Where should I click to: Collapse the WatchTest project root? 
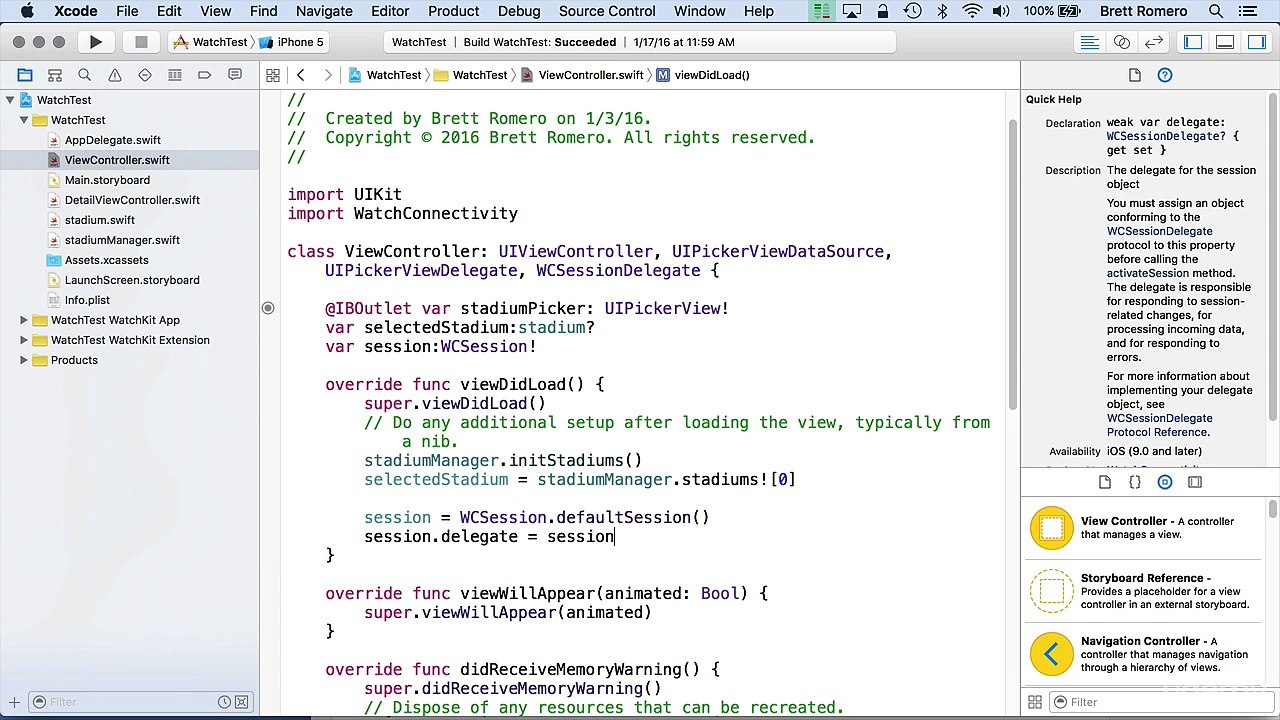[10, 100]
